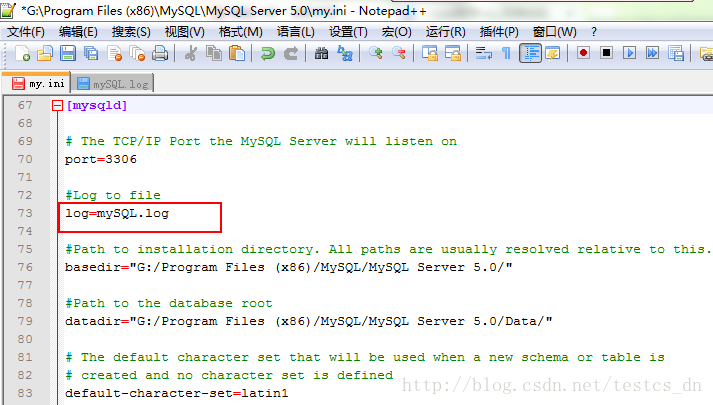Click line number 73 in margin
The image size is (713, 405).
point(25,214)
